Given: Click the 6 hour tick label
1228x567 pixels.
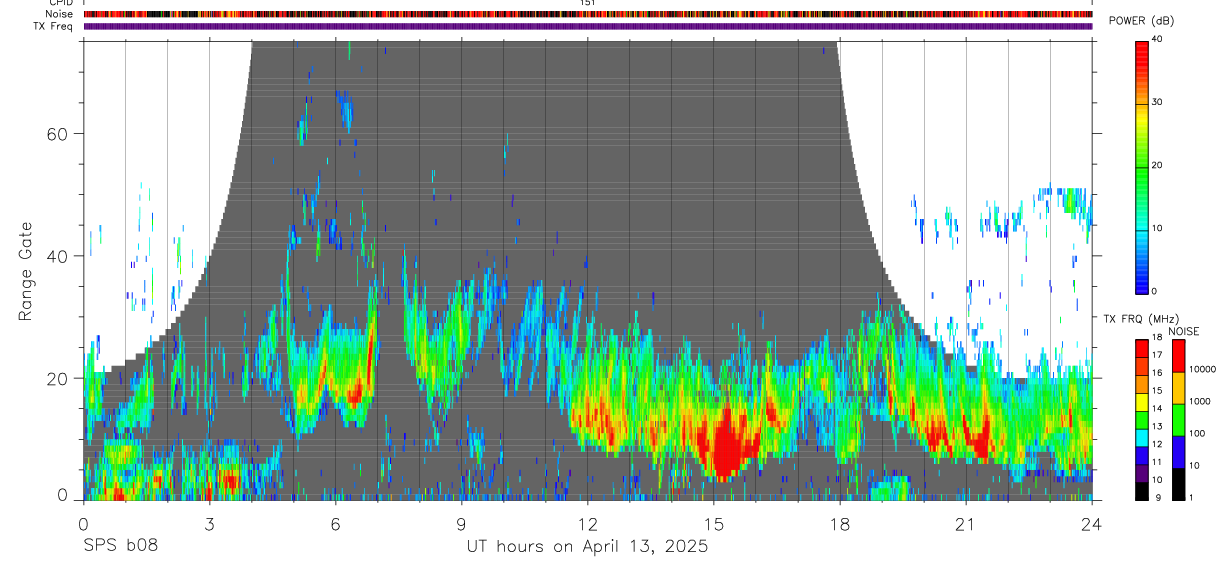Looking at the screenshot, I should tap(335, 523).
